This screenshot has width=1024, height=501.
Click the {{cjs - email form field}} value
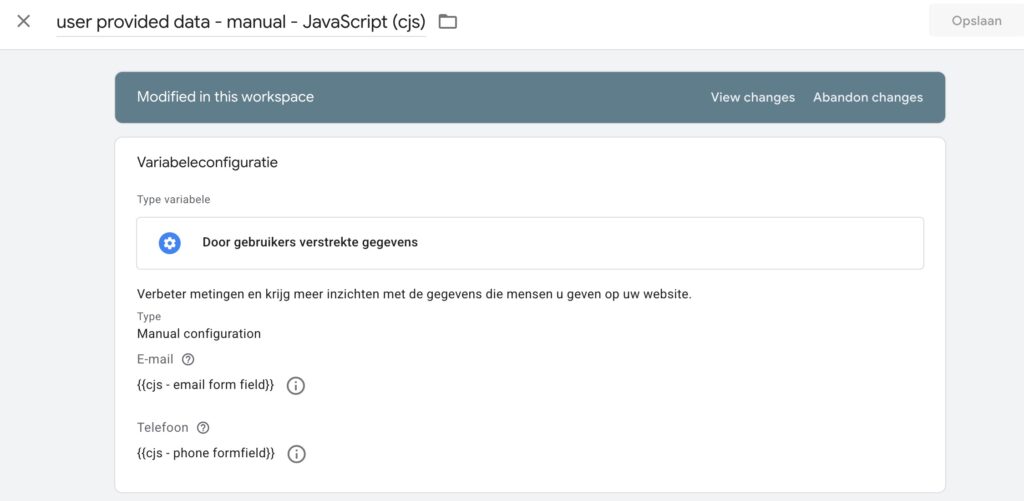tap(206, 385)
